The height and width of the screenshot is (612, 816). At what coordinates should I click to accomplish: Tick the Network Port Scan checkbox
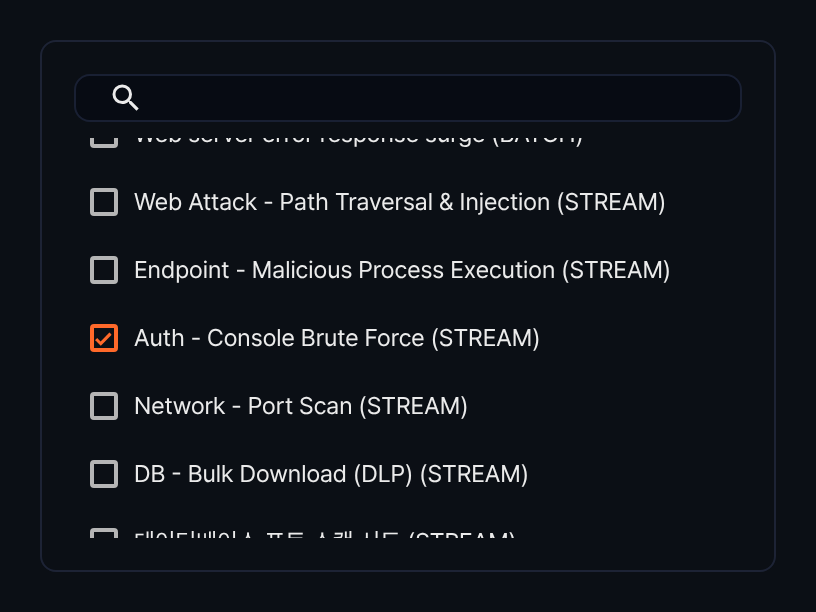tap(104, 406)
